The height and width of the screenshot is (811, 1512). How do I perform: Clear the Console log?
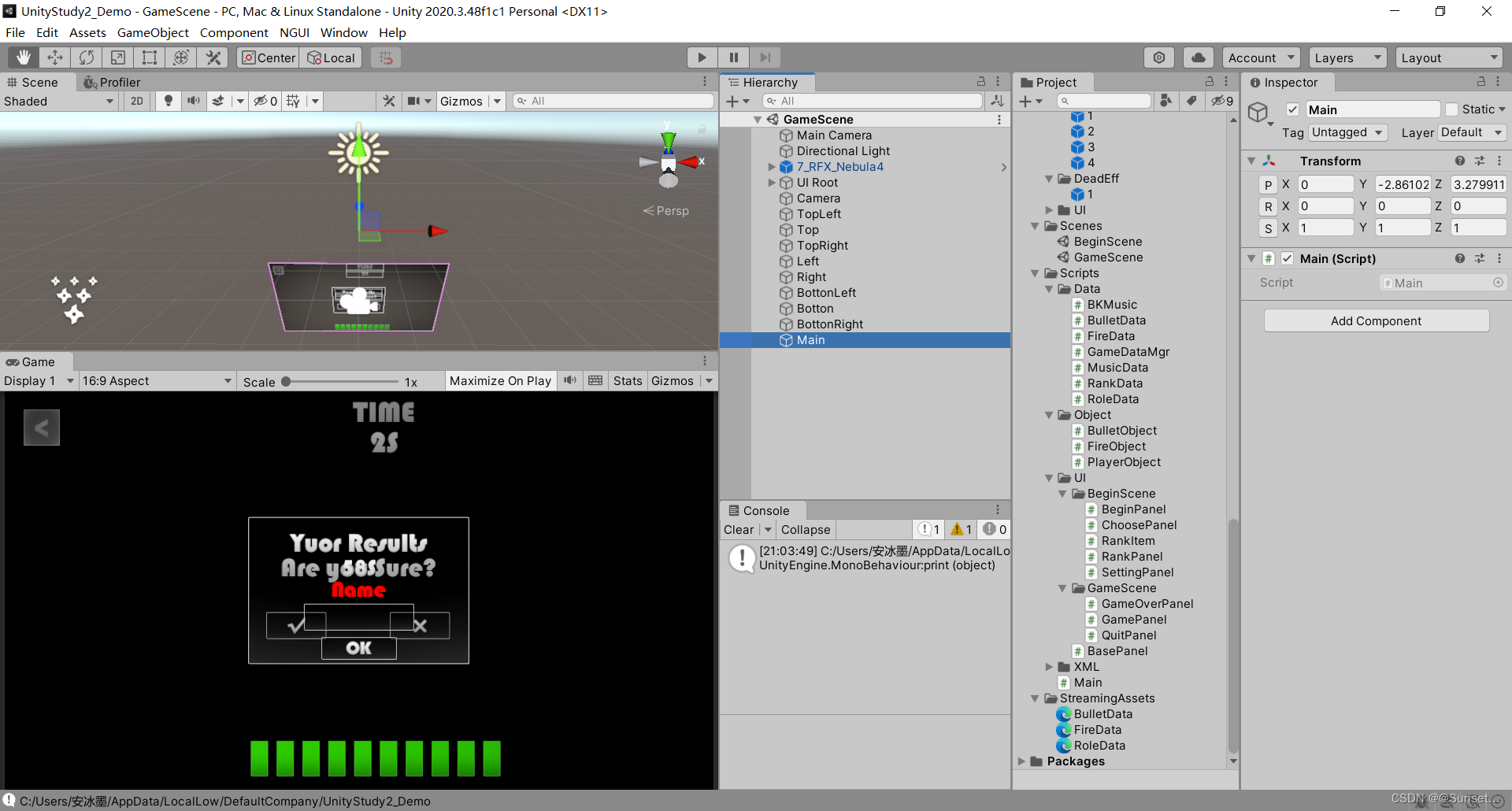(x=739, y=529)
